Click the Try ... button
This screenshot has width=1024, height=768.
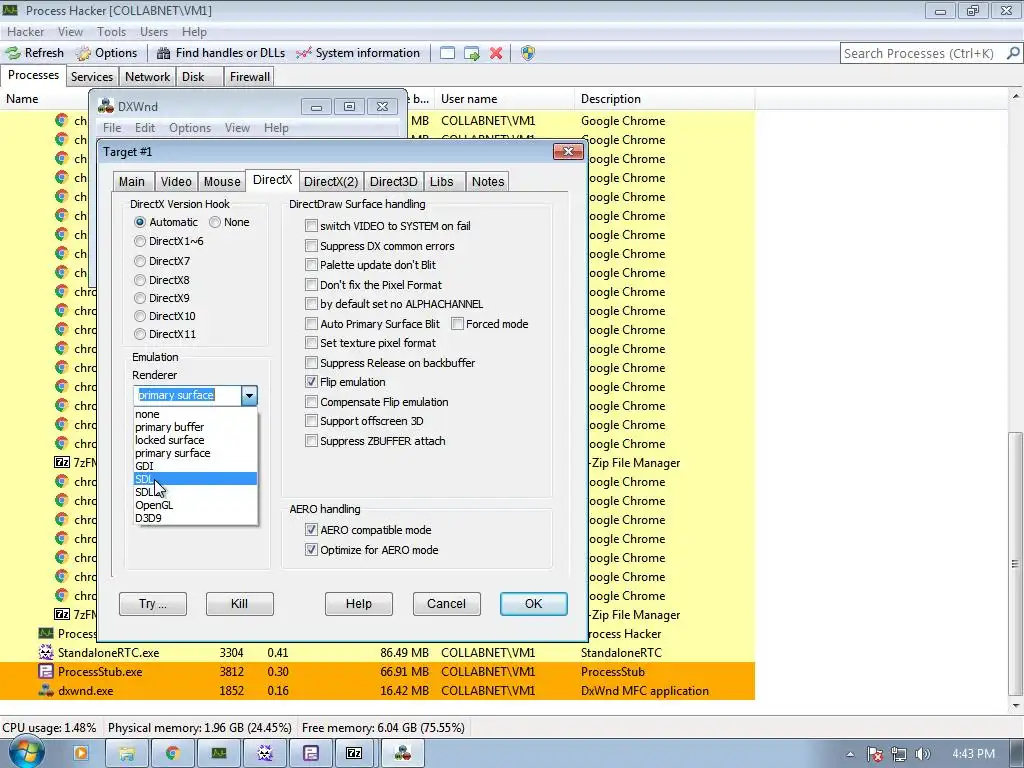point(153,603)
